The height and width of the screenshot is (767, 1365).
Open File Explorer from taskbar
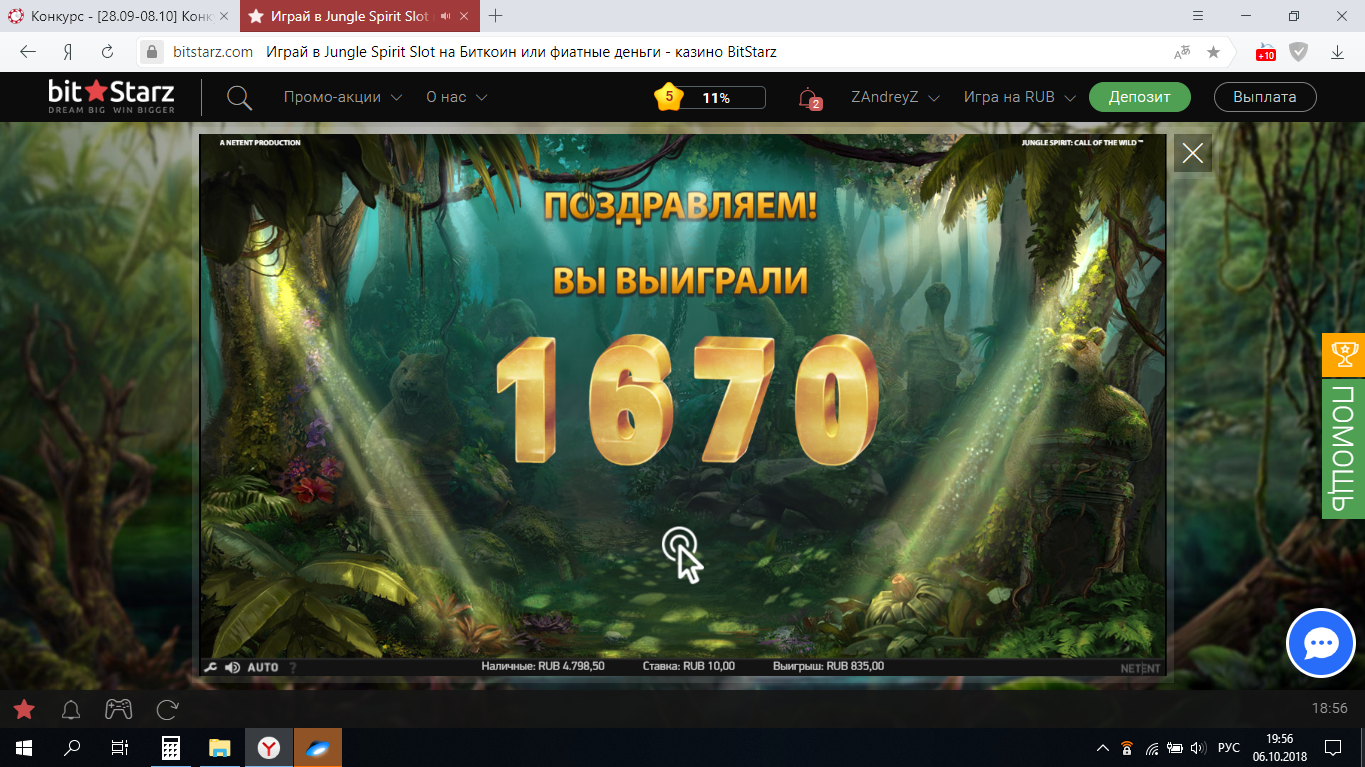point(220,747)
